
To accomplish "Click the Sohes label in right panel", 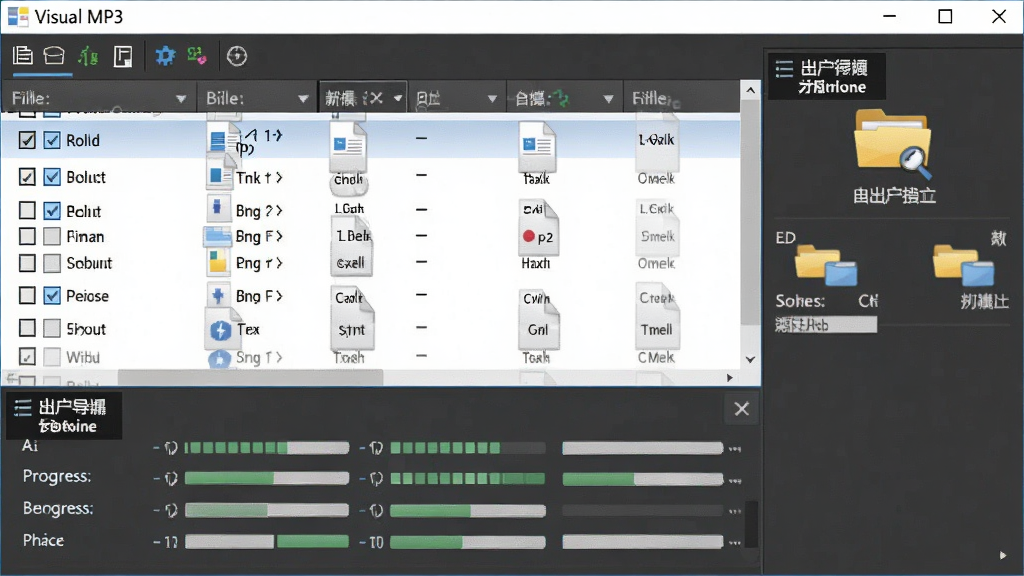I will click(800, 301).
